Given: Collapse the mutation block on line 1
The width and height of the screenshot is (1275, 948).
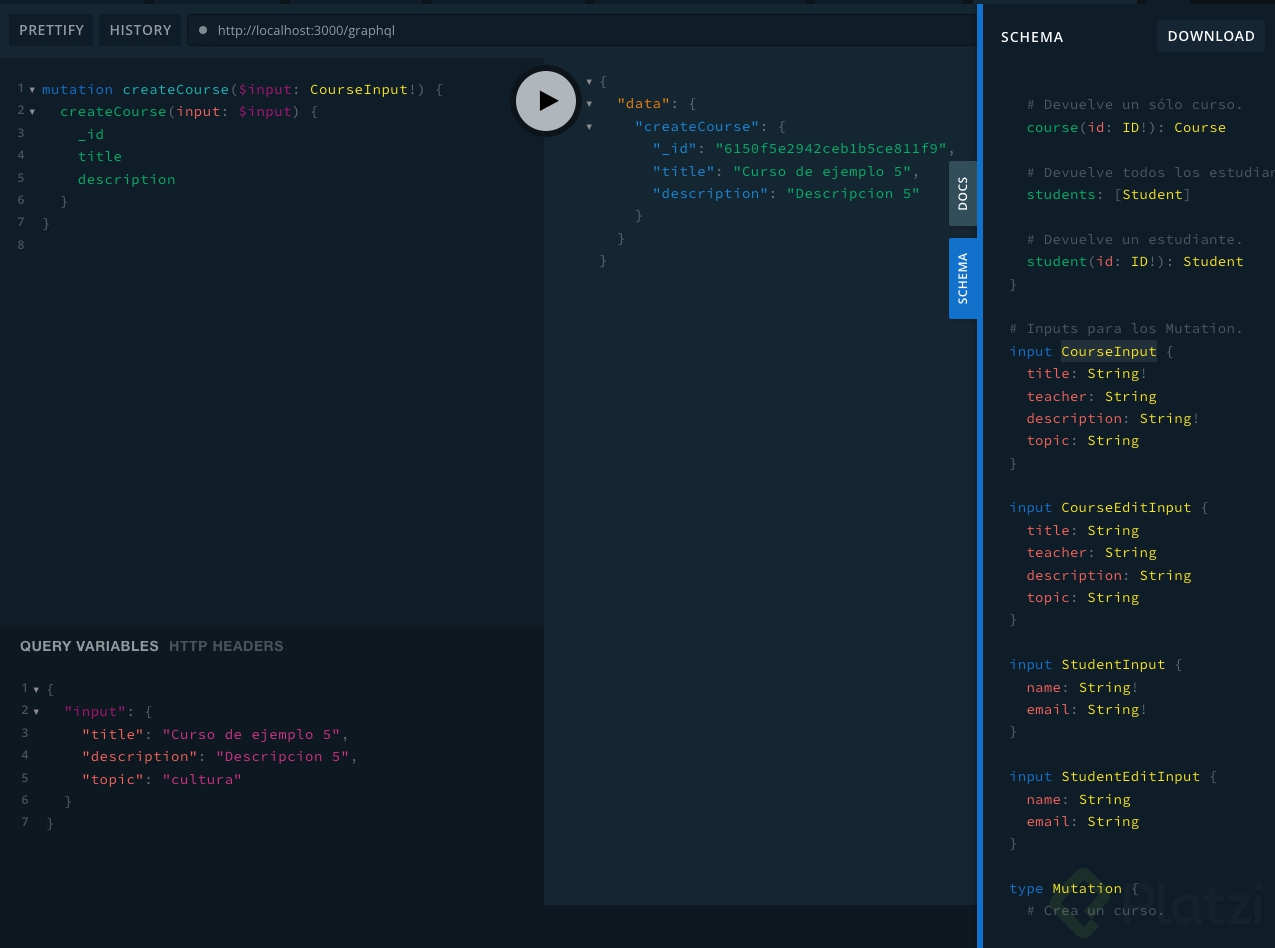Looking at the screenshot, I should coord(33,89).
